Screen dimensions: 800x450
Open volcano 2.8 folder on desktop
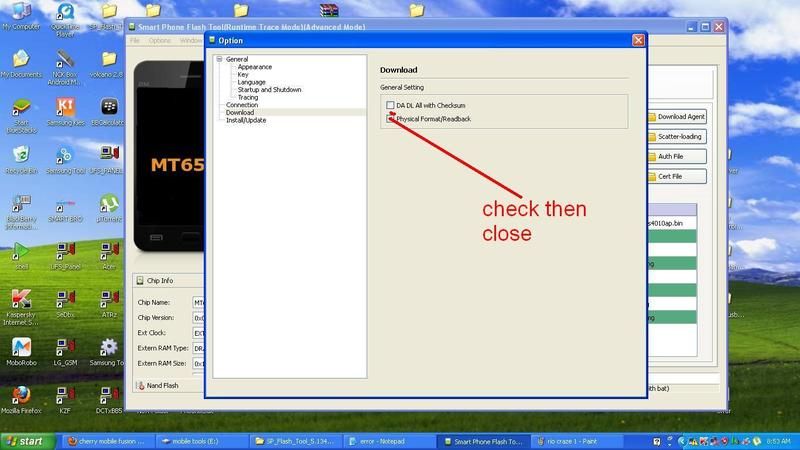[108, 64]
